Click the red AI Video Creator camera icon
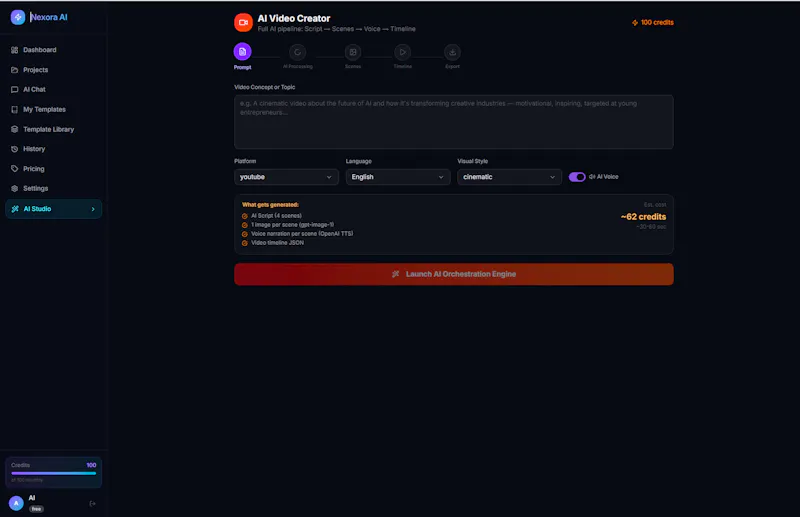The image size is (800, 517). [243, 22]
